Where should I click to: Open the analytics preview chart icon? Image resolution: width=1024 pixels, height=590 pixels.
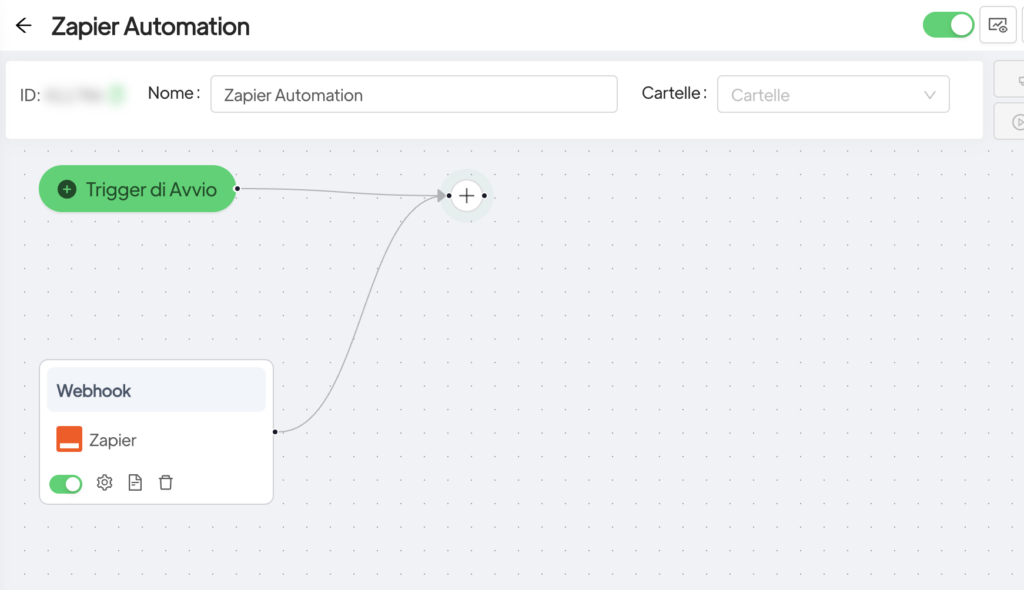997,26
